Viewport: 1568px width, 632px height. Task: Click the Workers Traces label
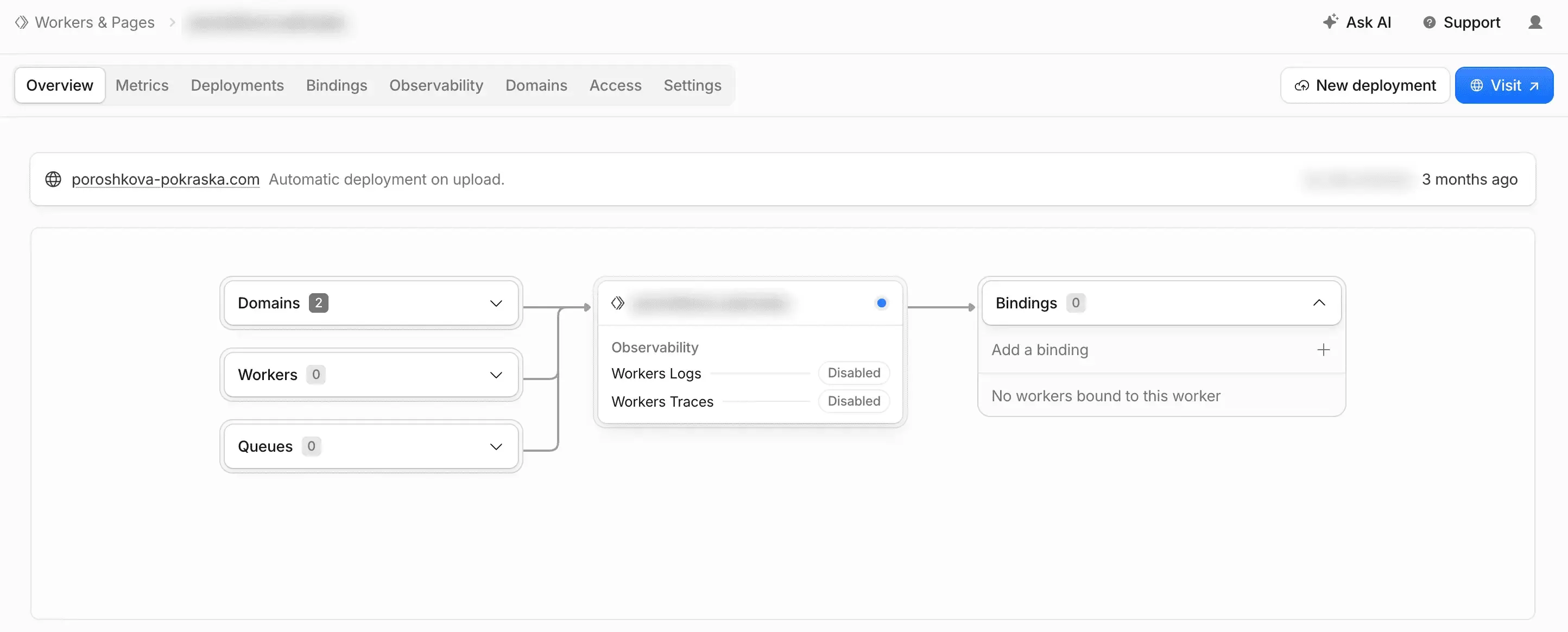(662, 401)
